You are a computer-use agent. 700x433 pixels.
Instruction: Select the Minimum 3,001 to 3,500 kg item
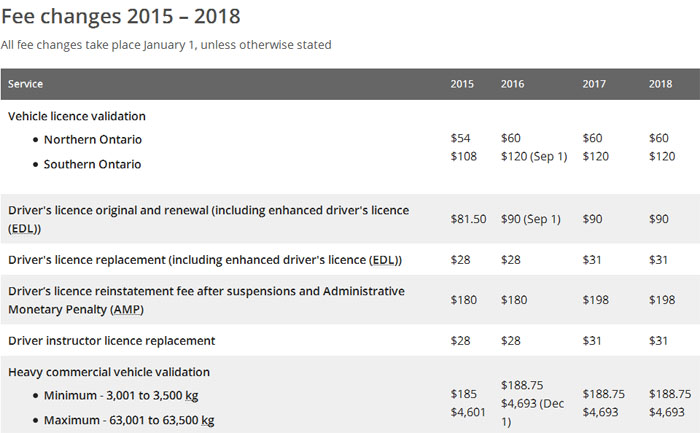click(x=128, y=396)
